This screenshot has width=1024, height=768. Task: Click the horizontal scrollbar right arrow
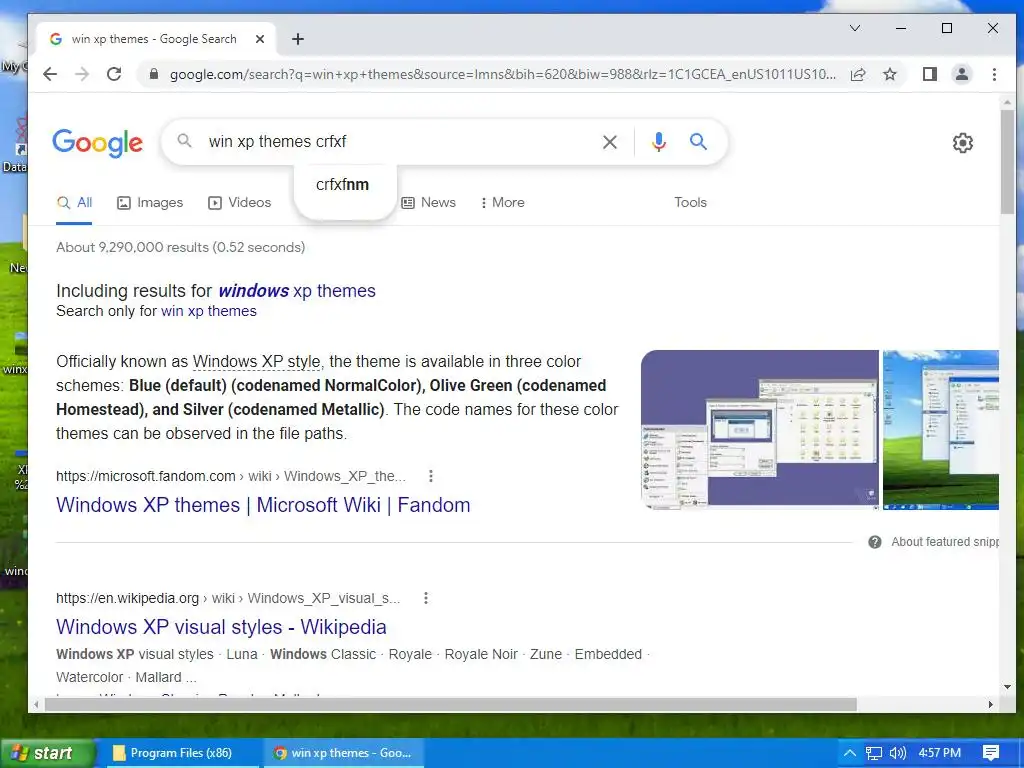point(991,705)
